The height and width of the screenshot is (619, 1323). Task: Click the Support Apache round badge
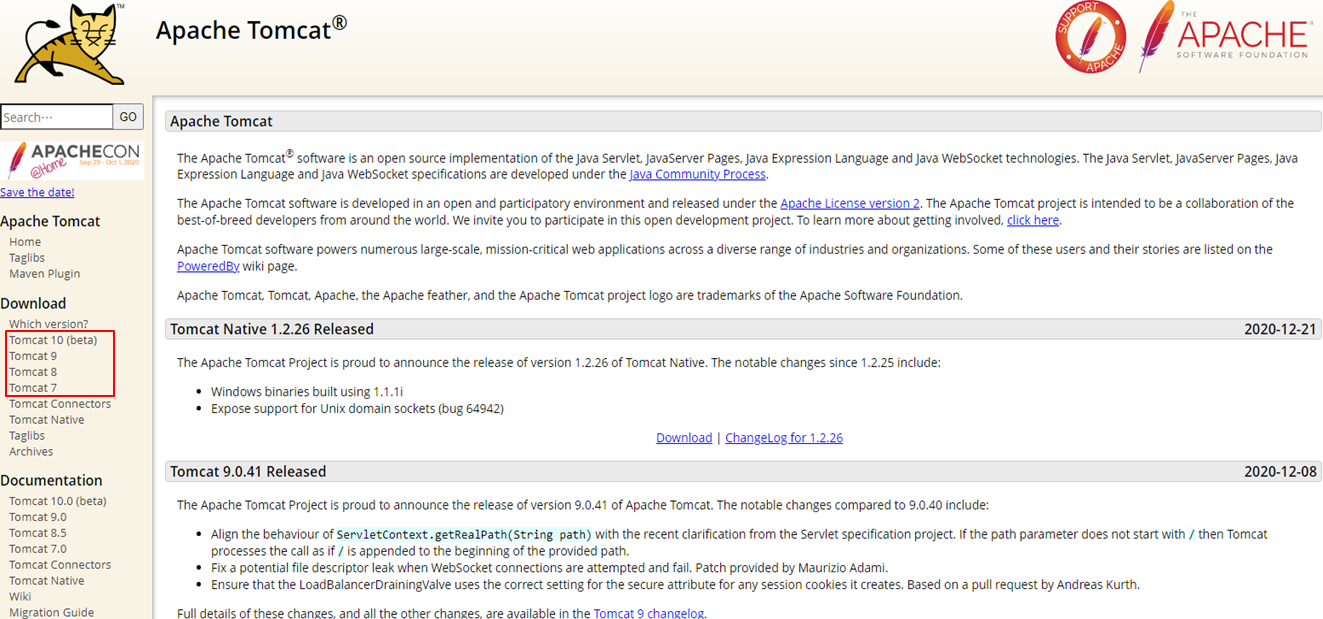click(x=1090, y=38)
